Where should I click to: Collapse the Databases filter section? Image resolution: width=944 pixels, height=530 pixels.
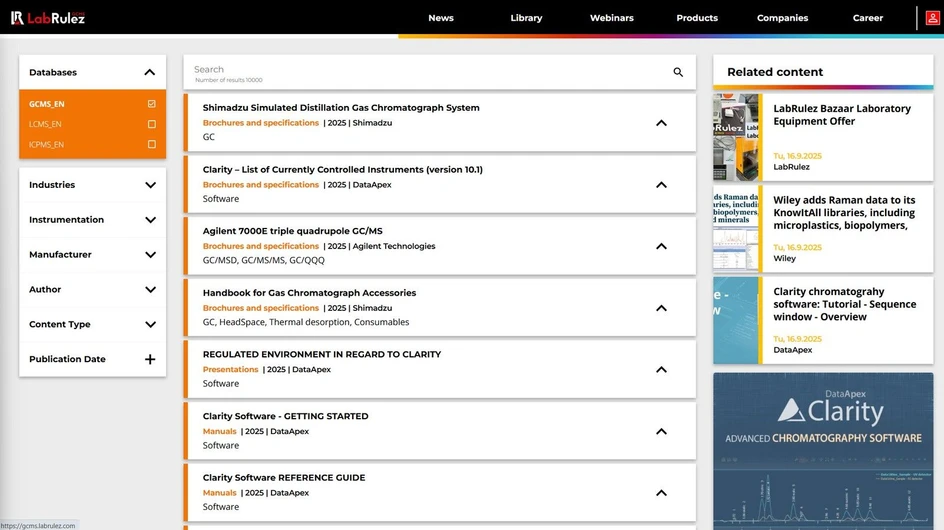pos(150,72)
